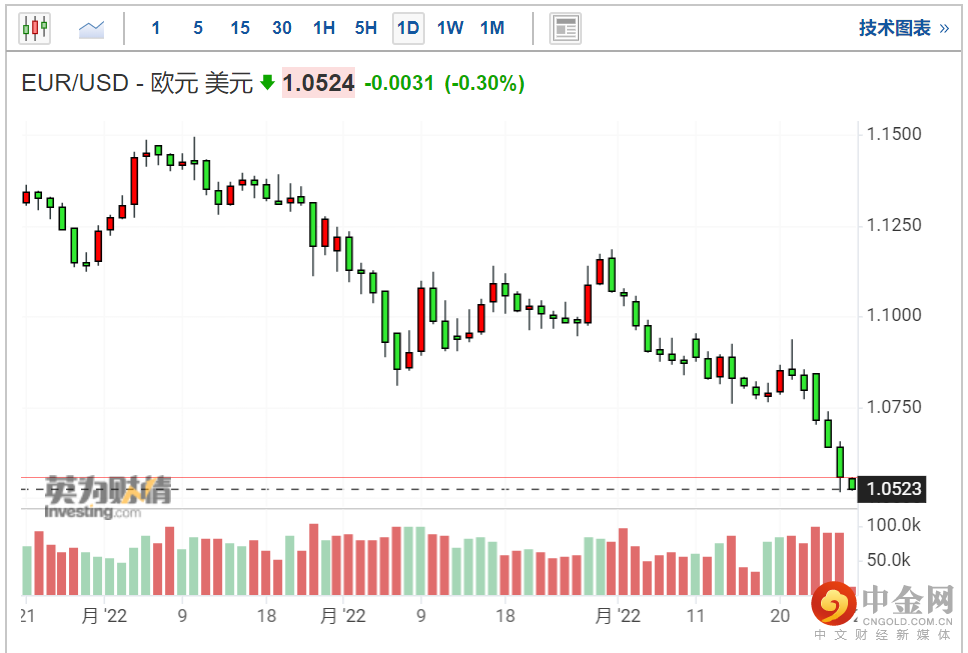Click the 1.1500 price axis label

[x=896, y=135]
